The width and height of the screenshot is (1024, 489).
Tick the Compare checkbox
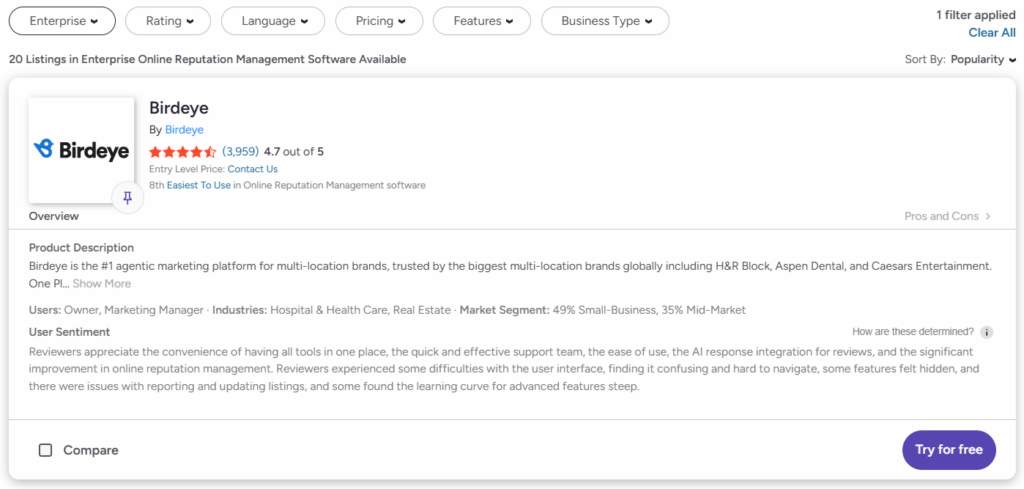click(46, 450)
